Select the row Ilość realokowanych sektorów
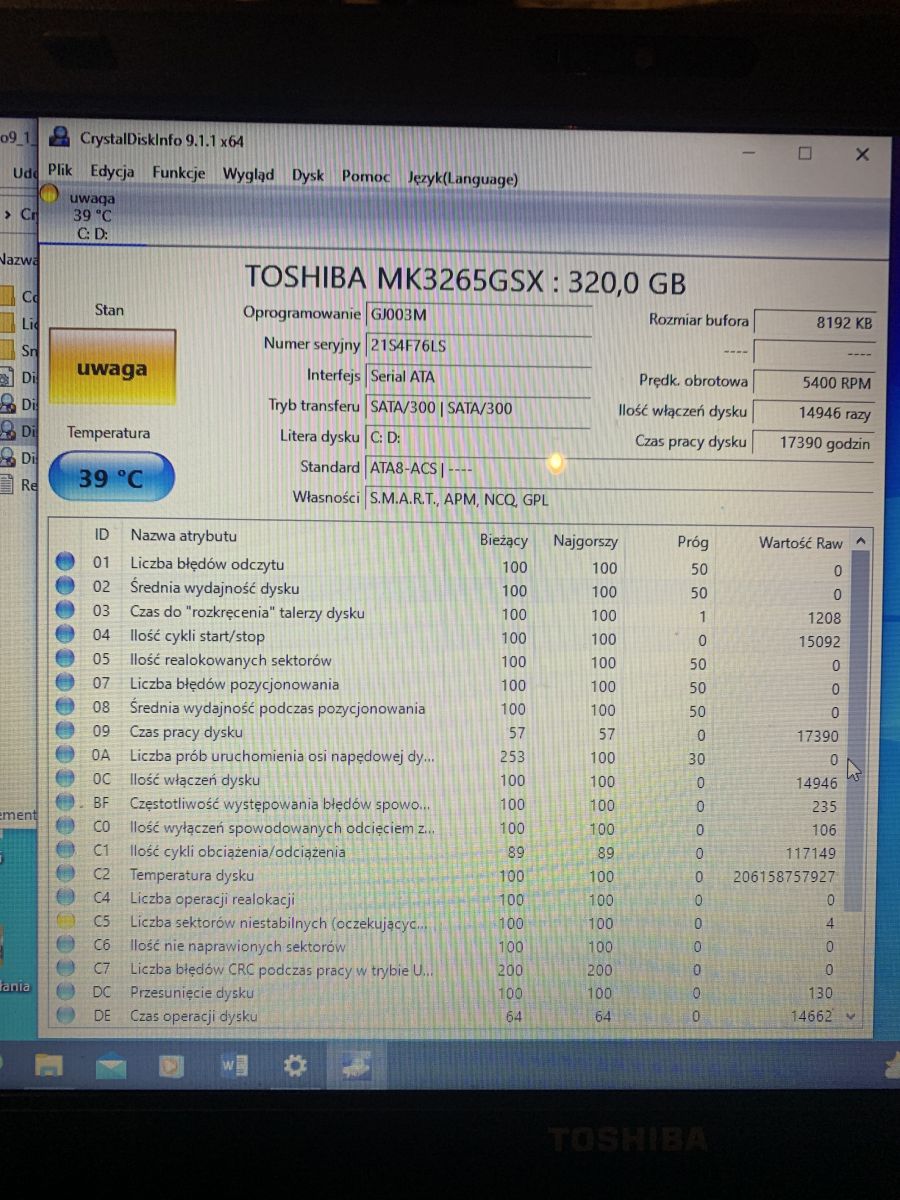Viewport: 900px width, 1200px height. point(450,661)
